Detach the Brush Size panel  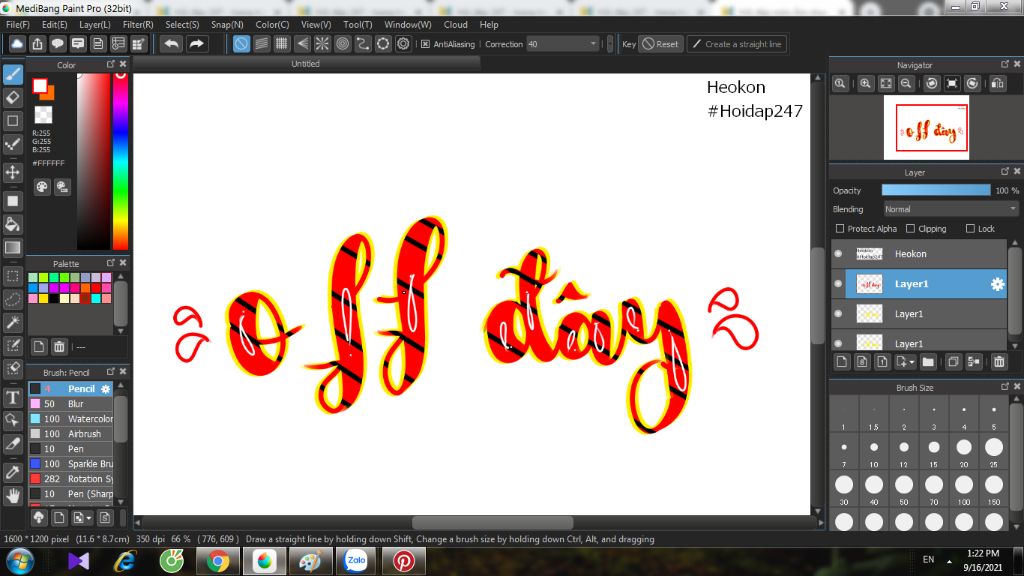click(1004, 387)
